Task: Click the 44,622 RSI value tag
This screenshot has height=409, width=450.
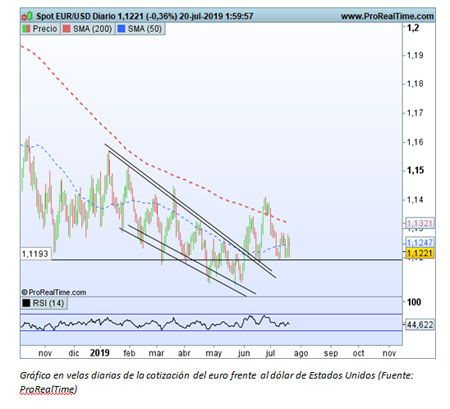Action: coord(420,324)
